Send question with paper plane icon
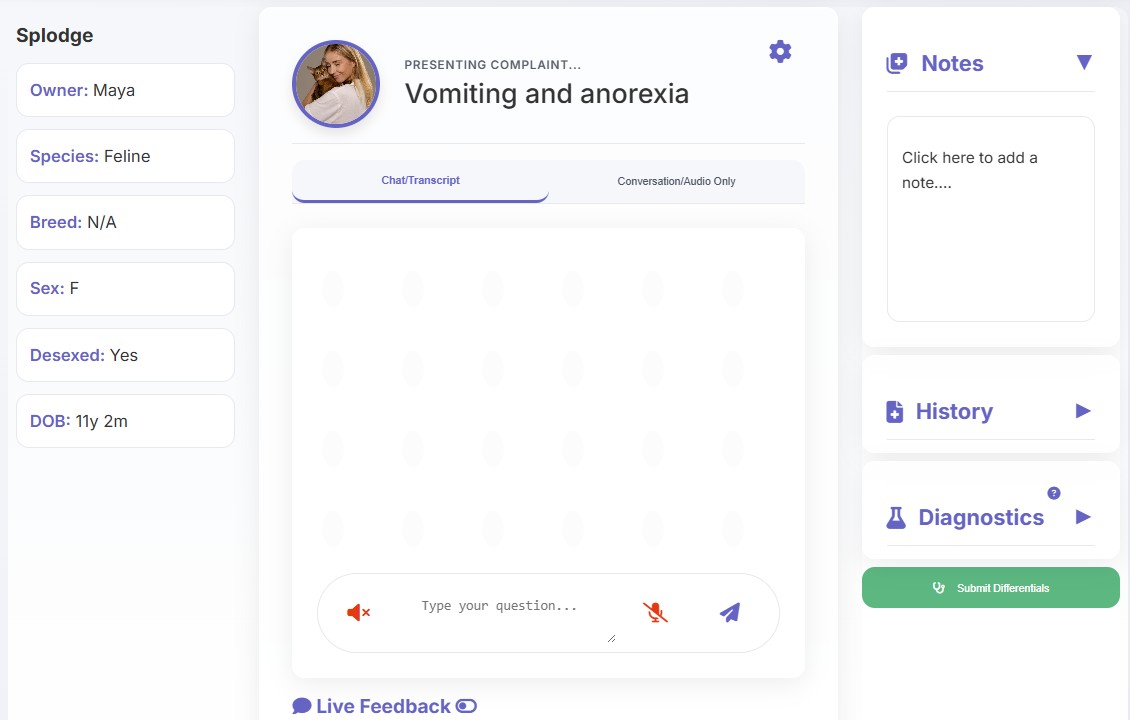1130x720 pixels. (730, 612)
